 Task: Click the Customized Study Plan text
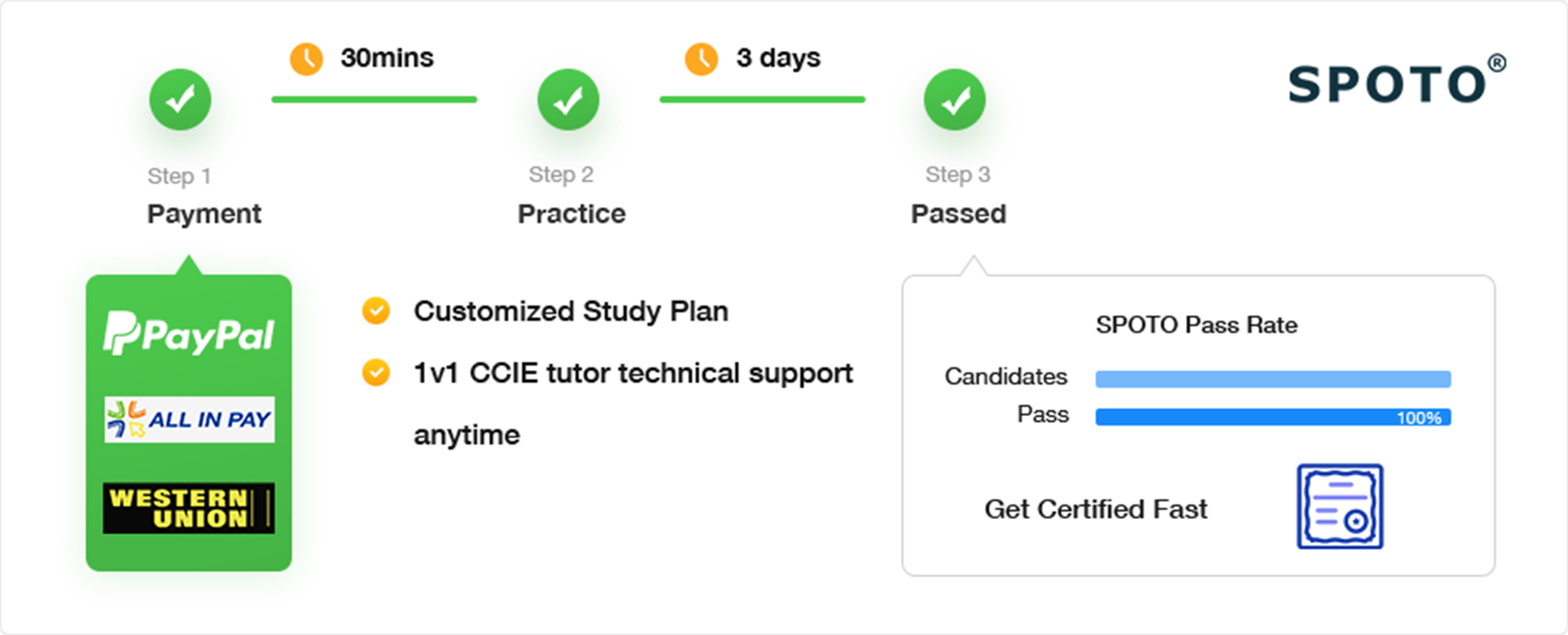571,311
